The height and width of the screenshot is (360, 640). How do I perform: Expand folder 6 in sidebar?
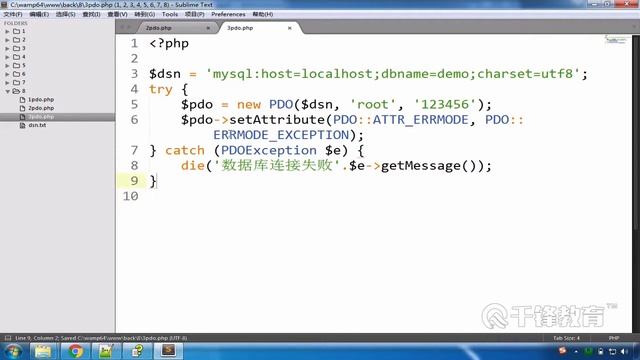pyautogui.click(x=7, y=74)
